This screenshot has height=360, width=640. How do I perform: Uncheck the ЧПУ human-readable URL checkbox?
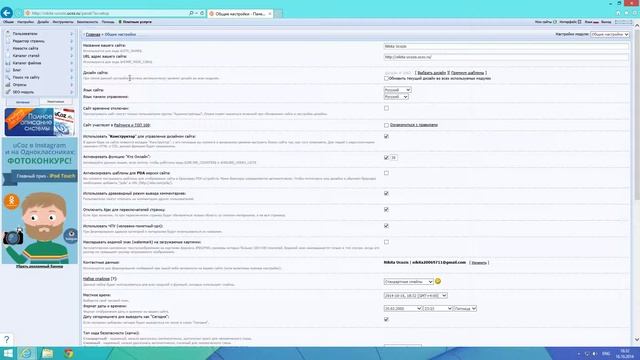386,226
